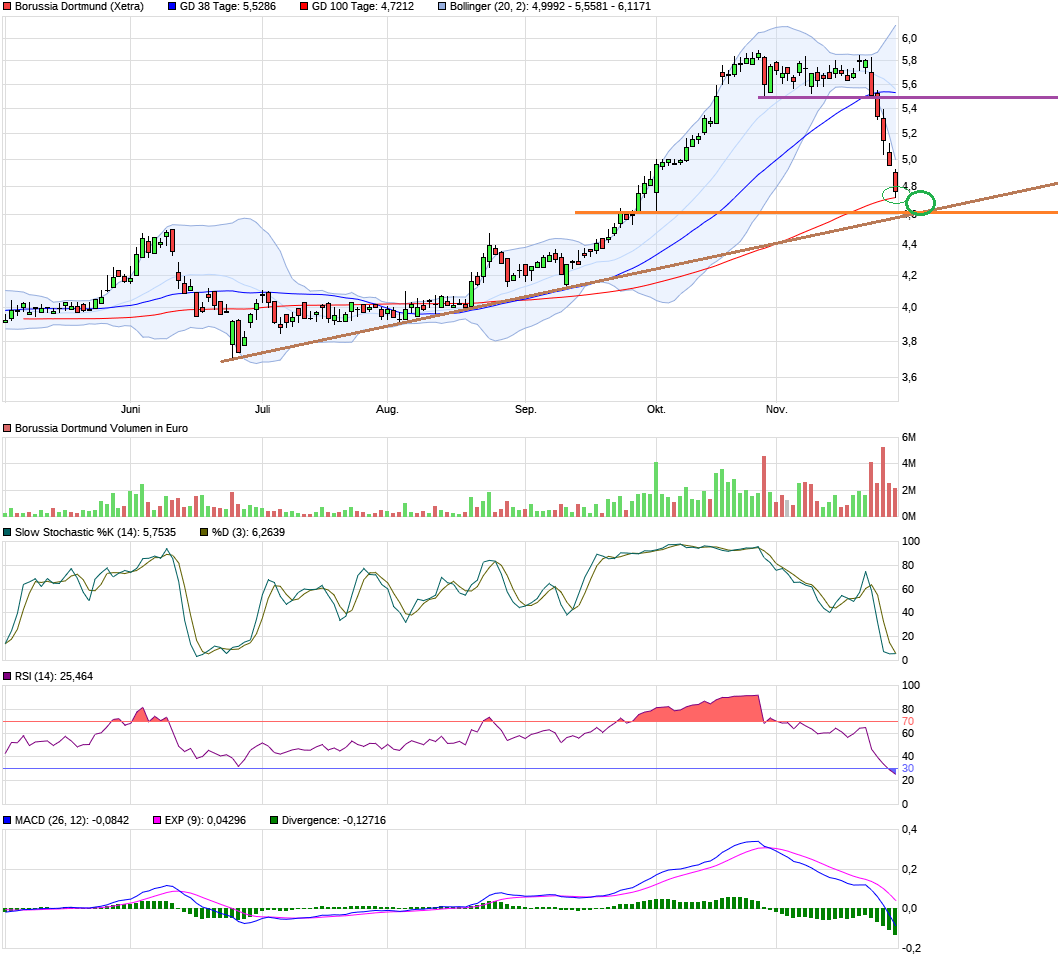
Task: Click the large green circle annotation
Action: 920,202
